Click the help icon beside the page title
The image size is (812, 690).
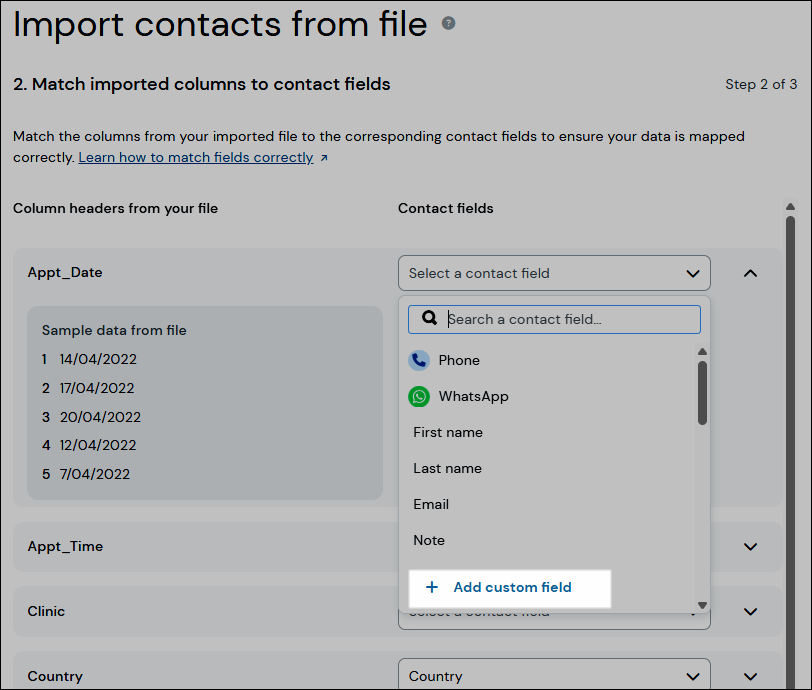point(447,21)
